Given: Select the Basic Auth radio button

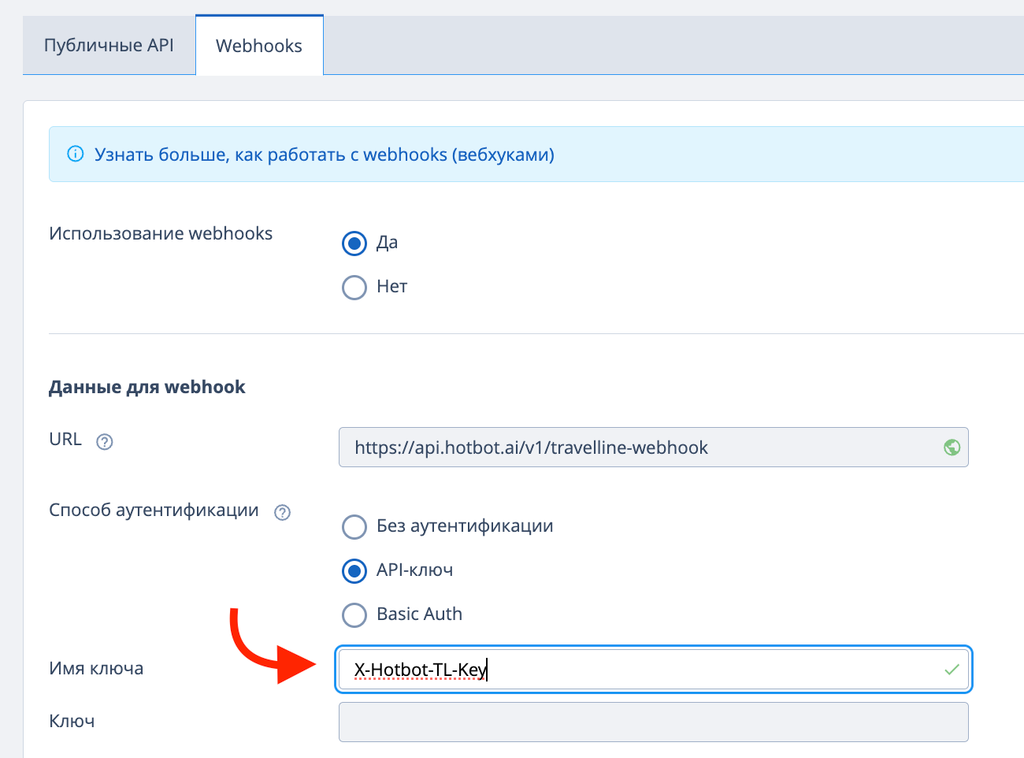Looking at the screenshot, I should point(354,614).
